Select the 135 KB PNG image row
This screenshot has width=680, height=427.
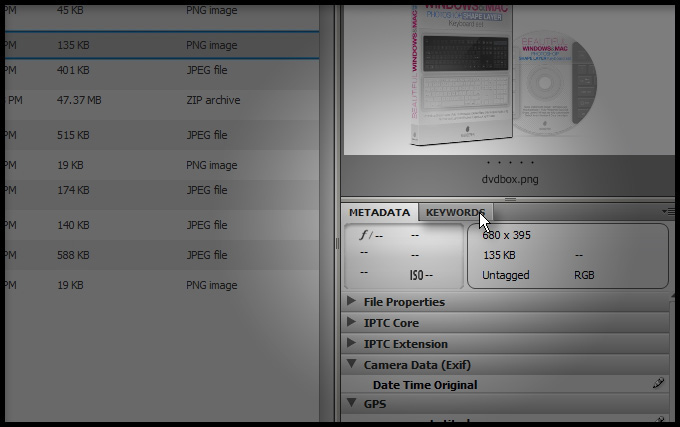(x=160, y=45)
